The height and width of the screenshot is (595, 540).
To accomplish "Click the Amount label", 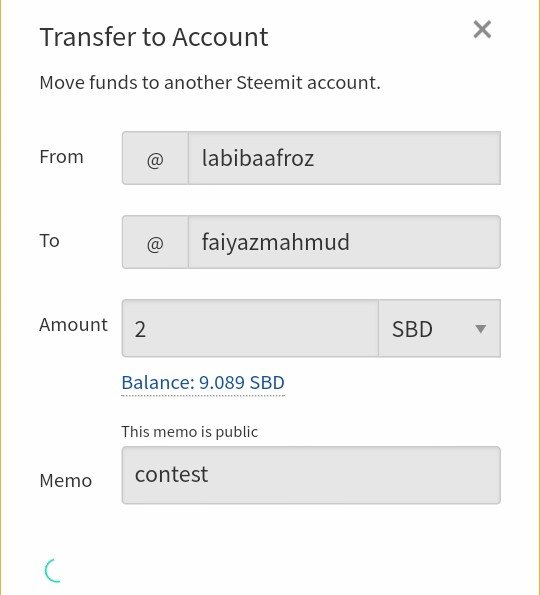I will (74, 325).
